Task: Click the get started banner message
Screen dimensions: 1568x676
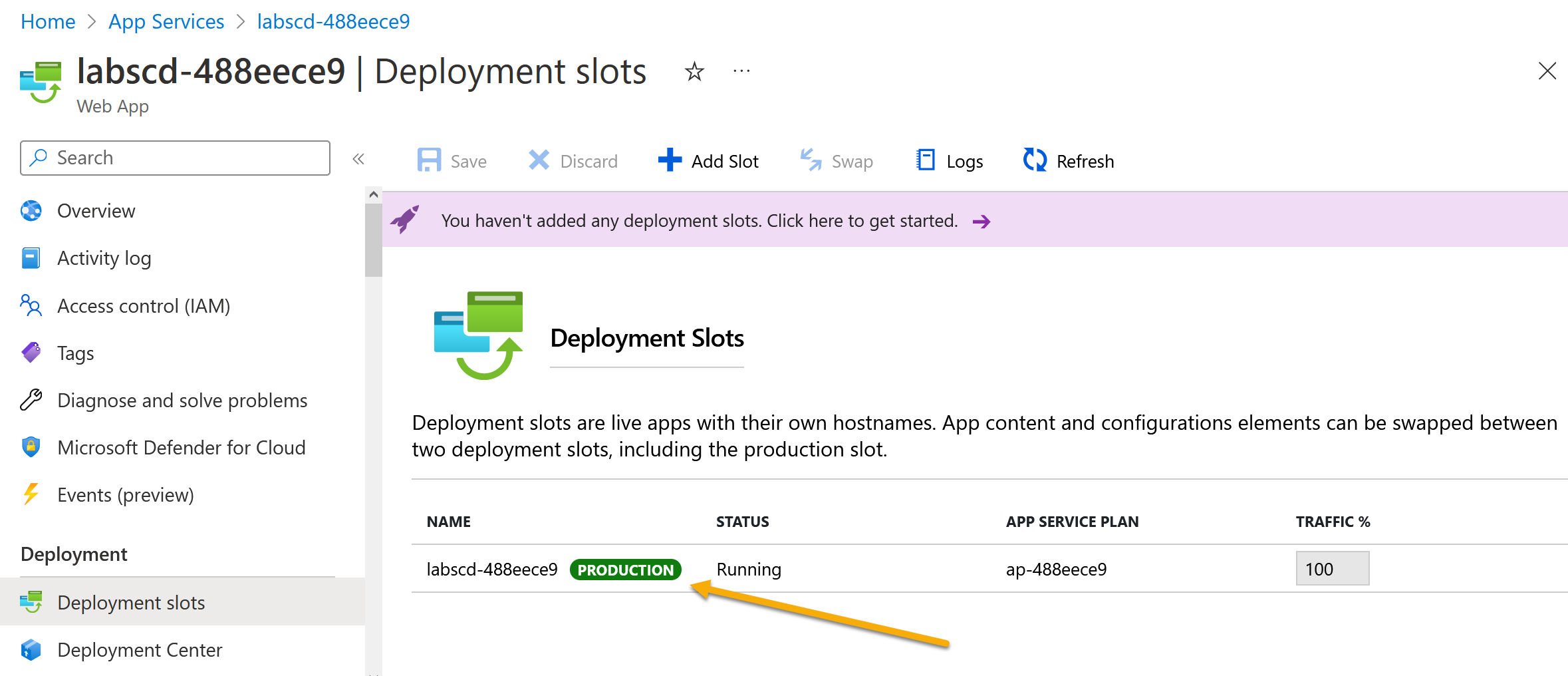Action: (x=699, y=221)
